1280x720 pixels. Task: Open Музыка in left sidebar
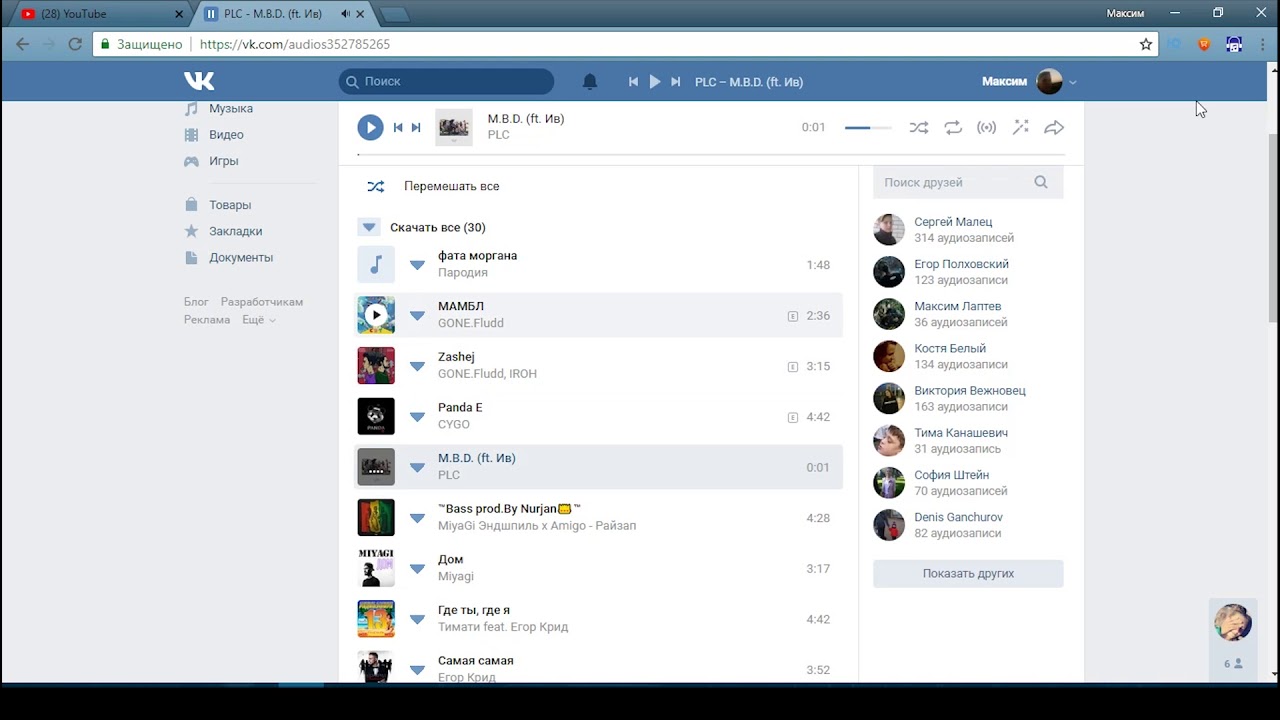[x=230, y=108]
